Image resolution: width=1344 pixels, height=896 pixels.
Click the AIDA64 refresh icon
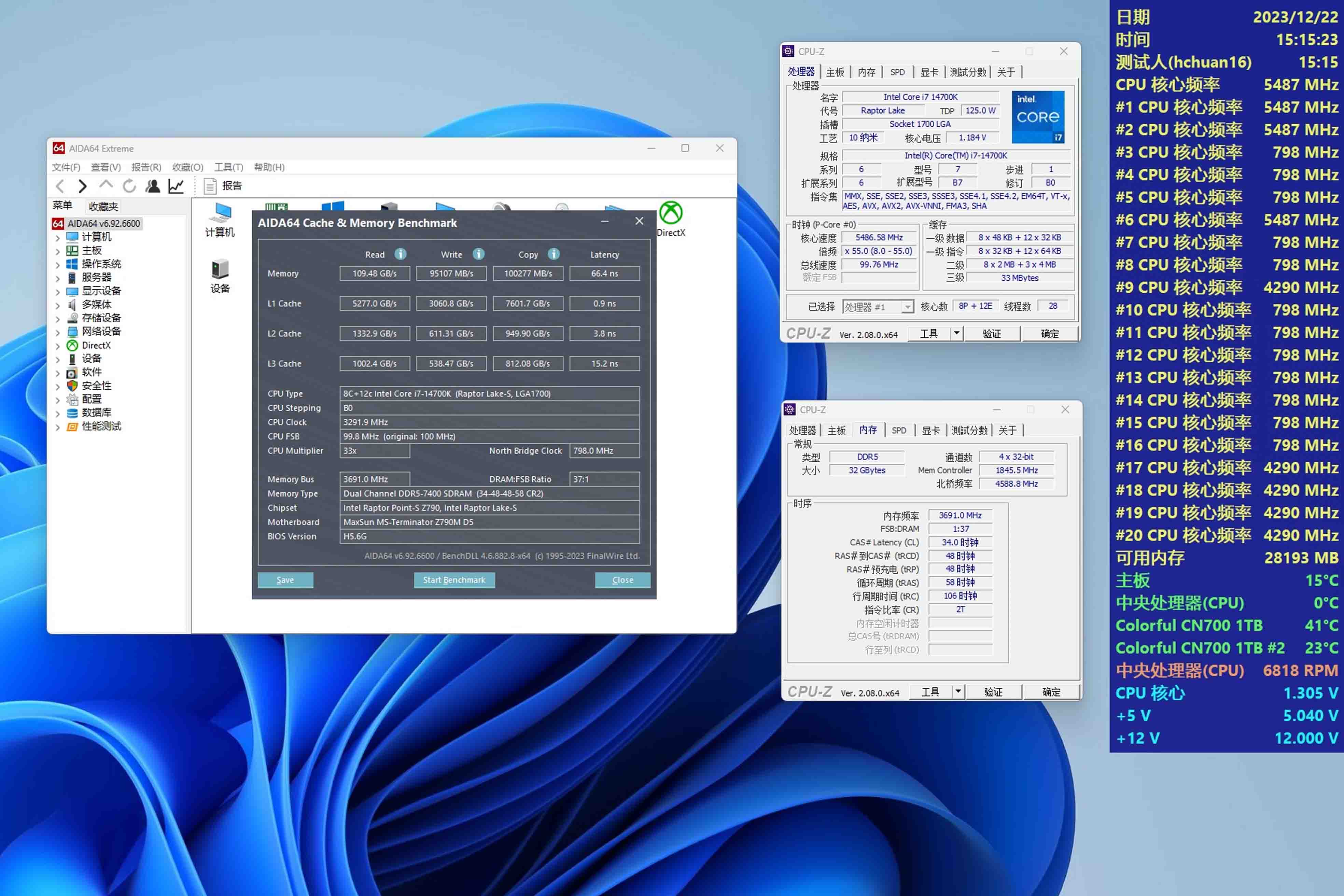pos(130,186)
